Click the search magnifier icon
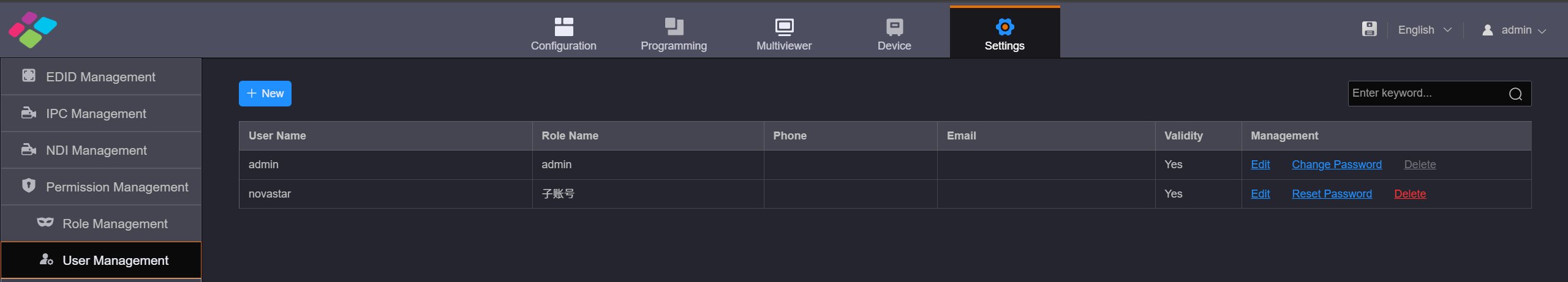Image resolution: width=1568 pixels, height=282 pixels. point(1515,94)
